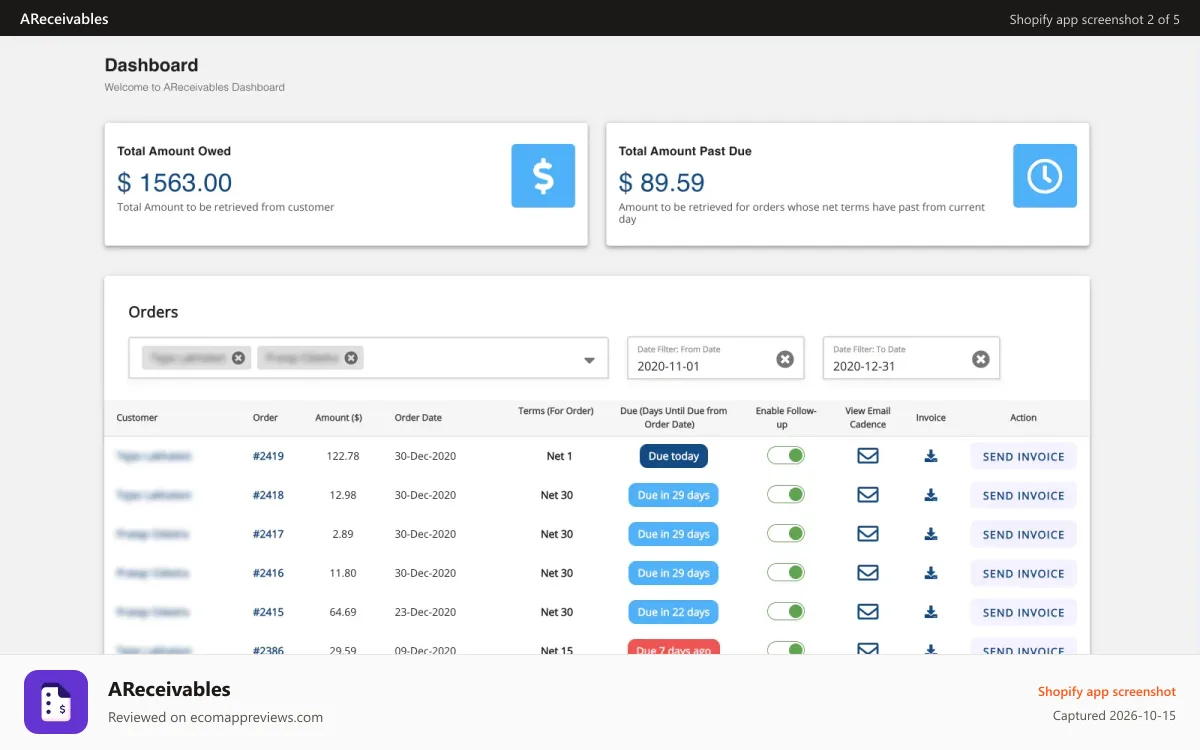This screenshot has width=1200, height=750.
Task: Send invoice for order #2419
Action: pyautogui.click(x=1023, y=456)
